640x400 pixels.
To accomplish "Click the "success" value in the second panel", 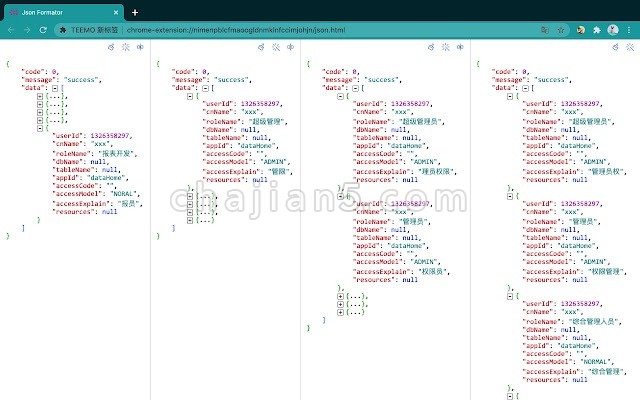I will 231,80.
